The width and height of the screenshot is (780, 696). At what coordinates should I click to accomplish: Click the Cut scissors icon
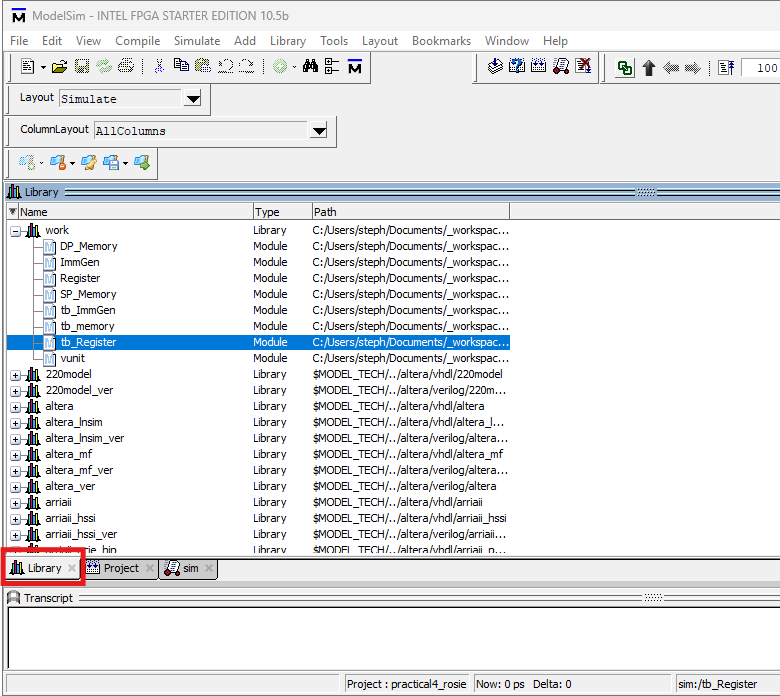pyautogui.click(x=159, y=66)
